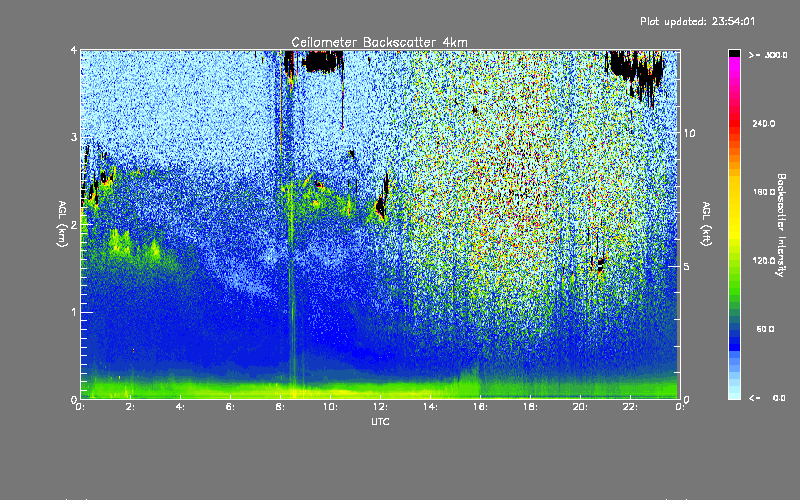Click the "16:" tick on the UTC axis

[480, 407]
